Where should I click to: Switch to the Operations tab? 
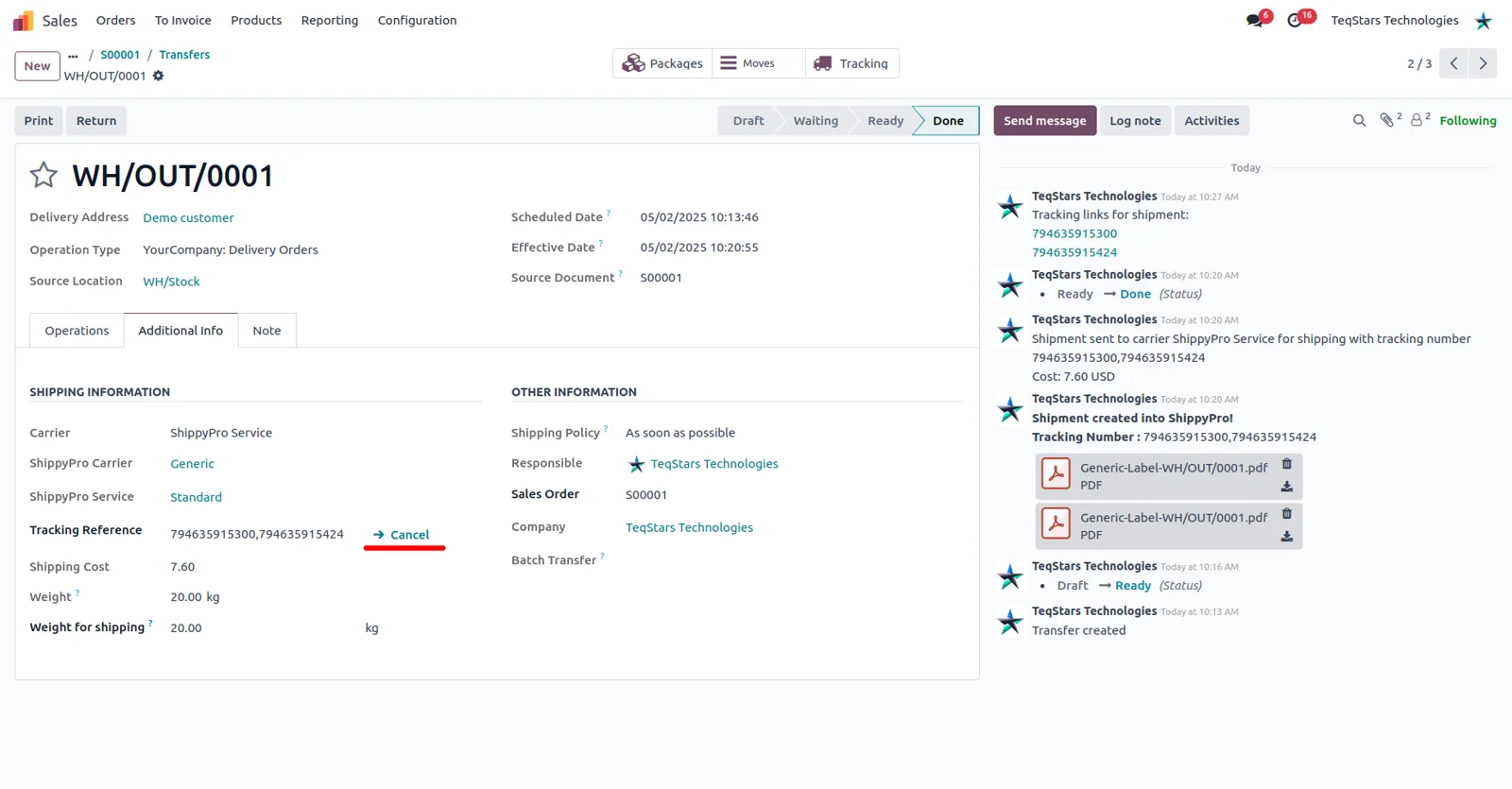click(x=77, y=331)
